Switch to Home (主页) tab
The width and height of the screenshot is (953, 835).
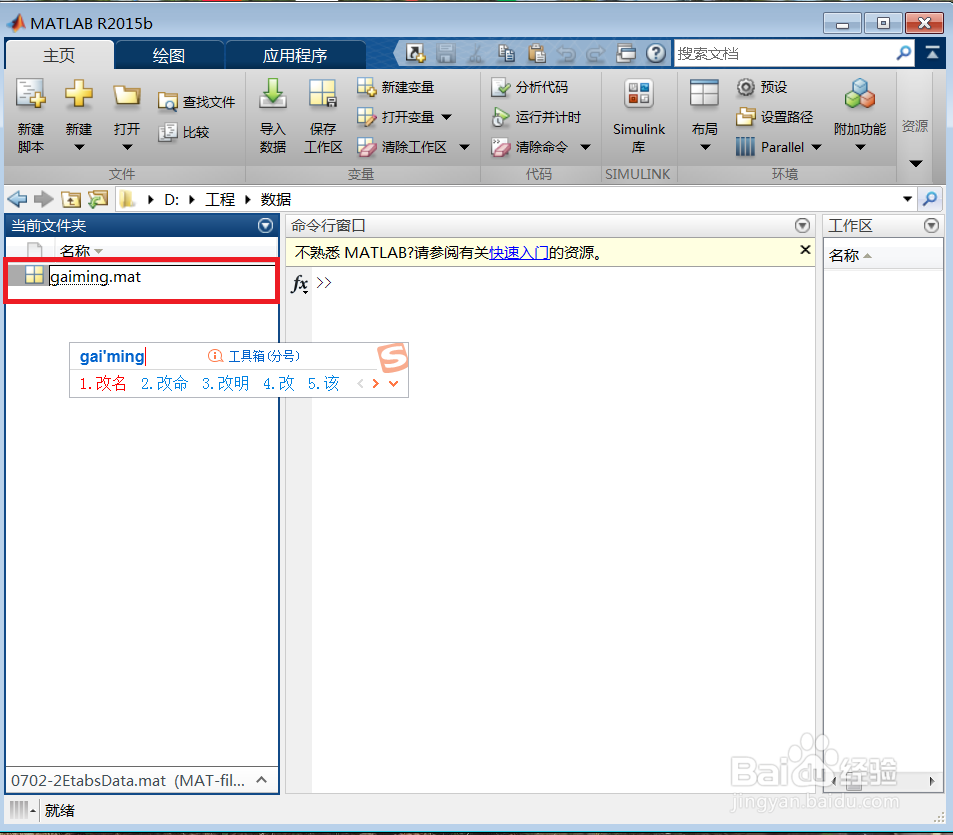point(59,56)
